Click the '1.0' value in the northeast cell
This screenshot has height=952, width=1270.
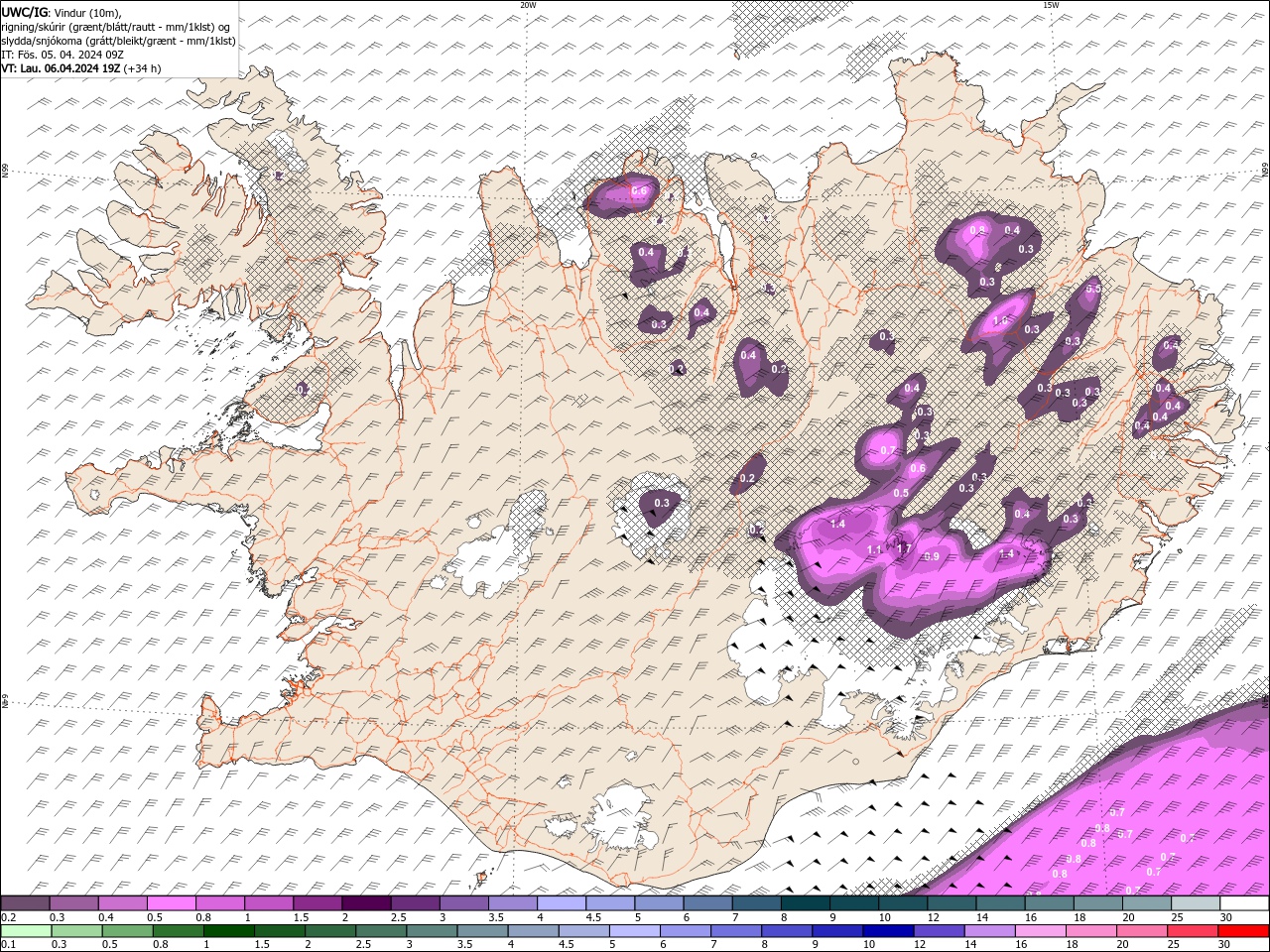pyautogui.click(x=1000, y=321)
